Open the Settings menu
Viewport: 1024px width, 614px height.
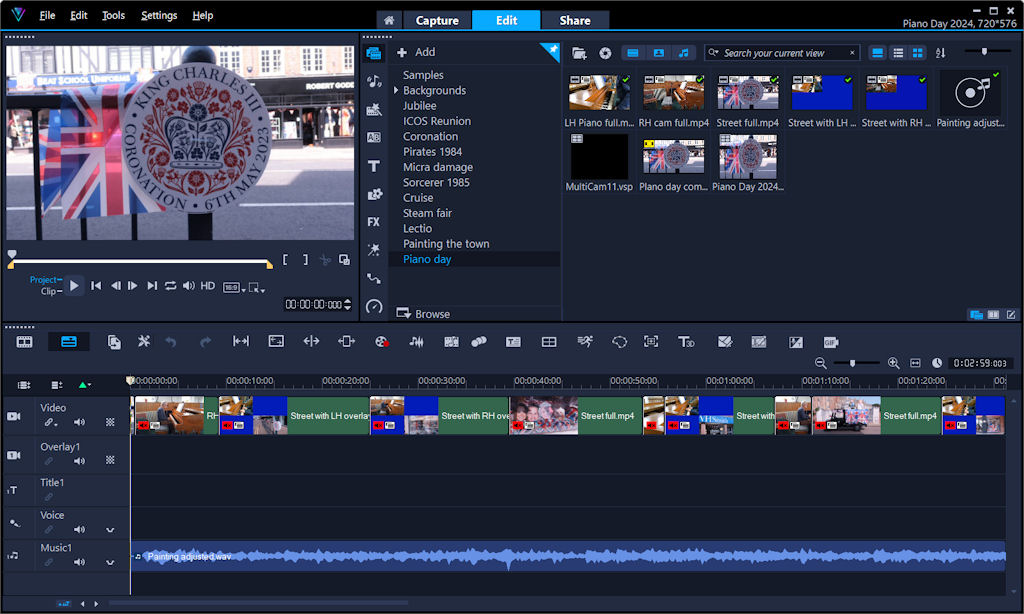point(159,15)
